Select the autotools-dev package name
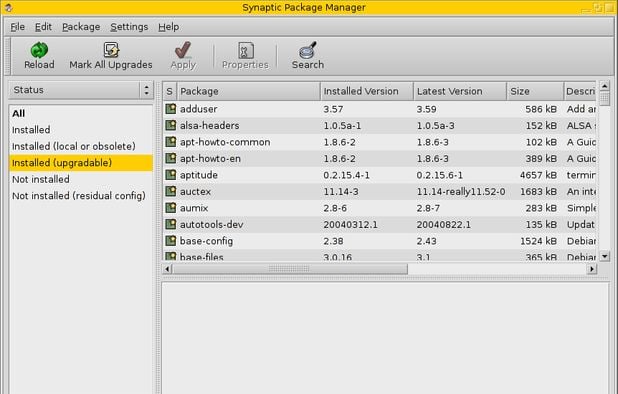Image resolution: width=618 pixels, height=394 pixels. [211, 225]
